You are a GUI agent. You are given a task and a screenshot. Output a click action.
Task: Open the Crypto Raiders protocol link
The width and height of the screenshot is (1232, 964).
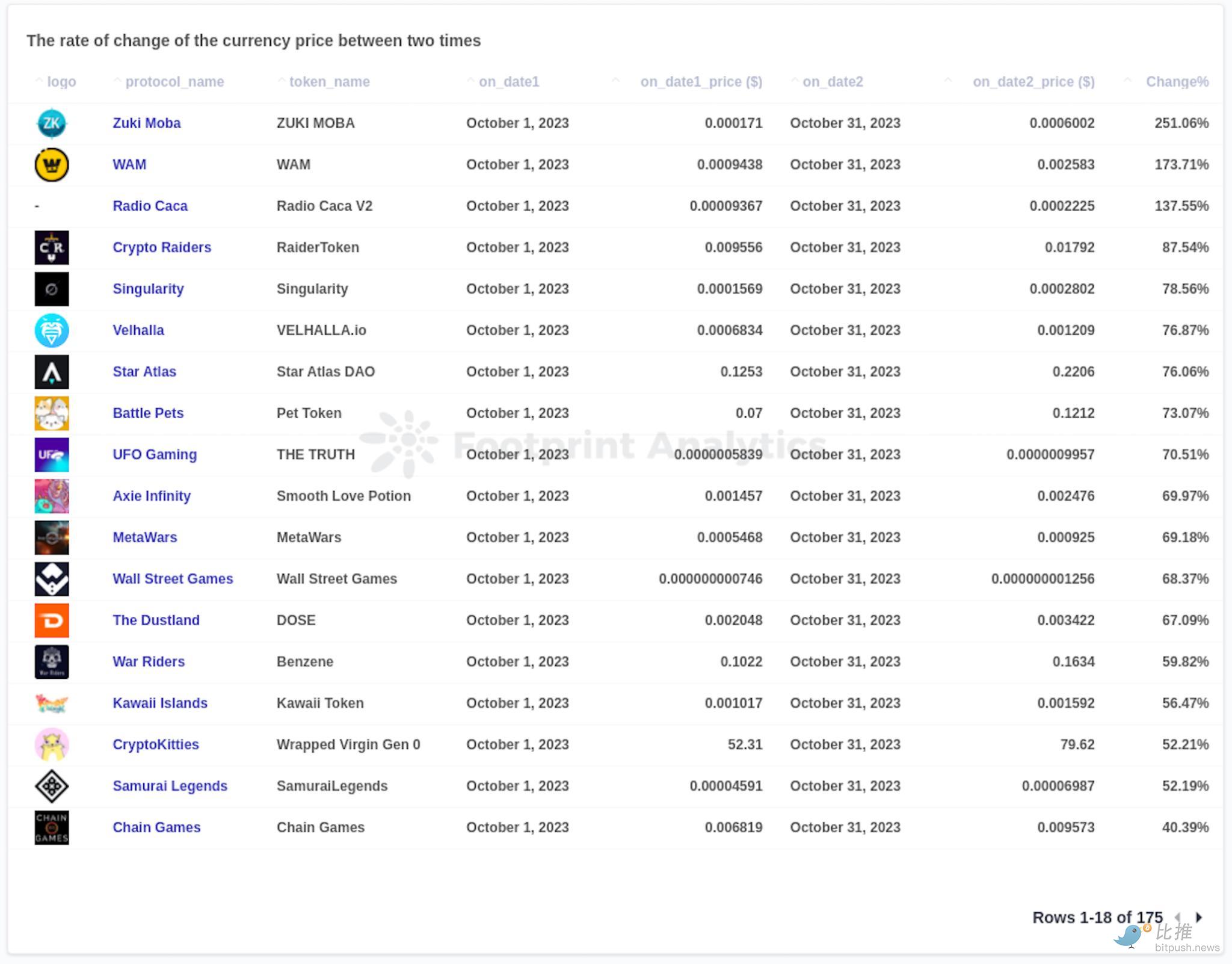coord(162,247)
